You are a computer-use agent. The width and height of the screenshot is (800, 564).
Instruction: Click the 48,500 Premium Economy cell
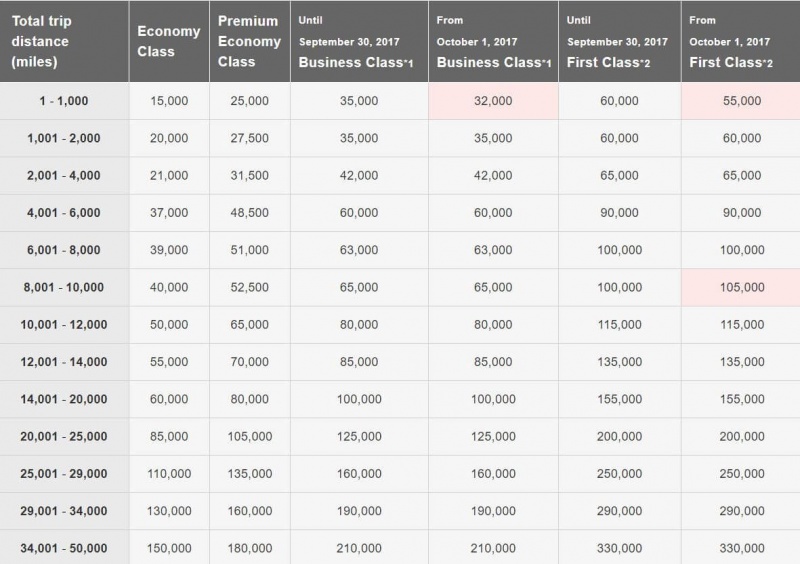(249, 213)
